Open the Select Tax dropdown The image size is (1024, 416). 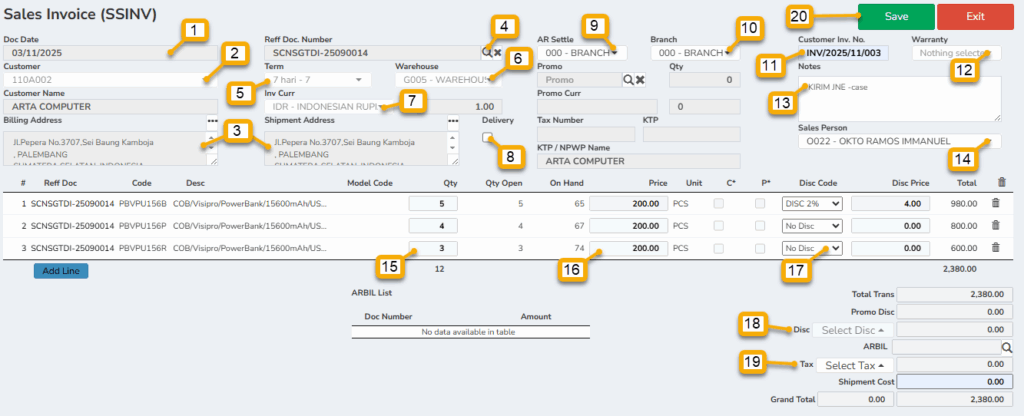[x=854, y=365]
